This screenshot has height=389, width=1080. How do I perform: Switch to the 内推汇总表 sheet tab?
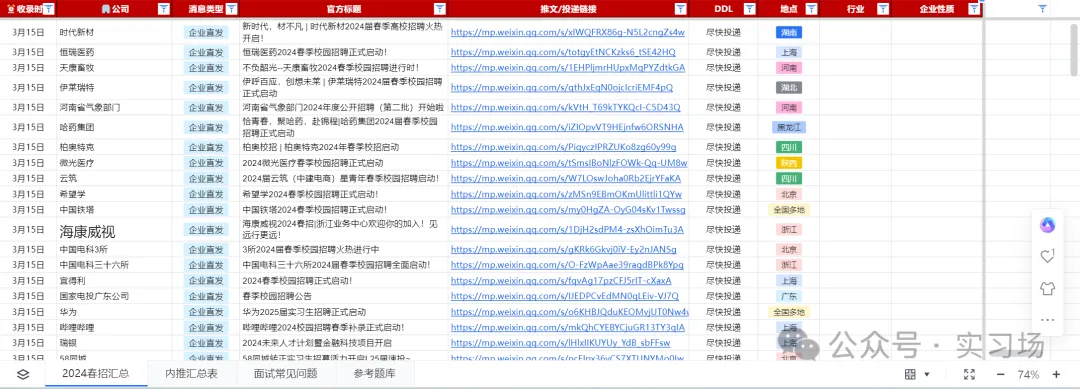(x=191, y=374)
